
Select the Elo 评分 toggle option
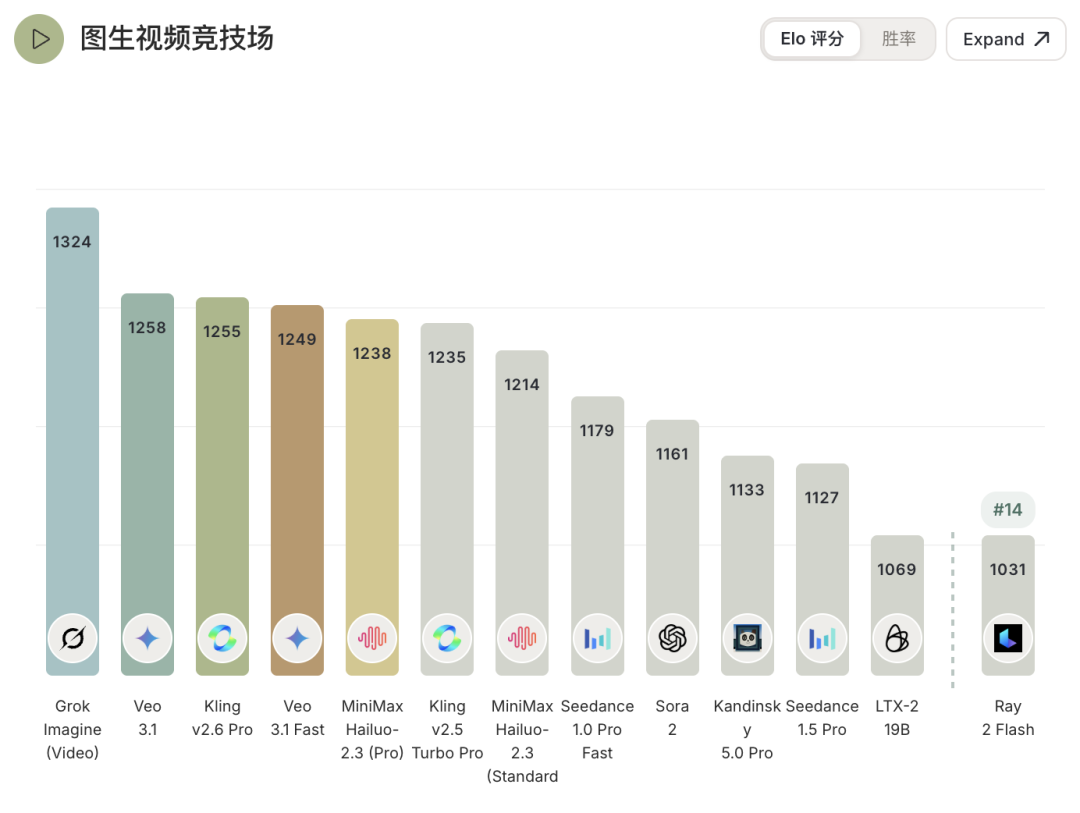[812, 39]
